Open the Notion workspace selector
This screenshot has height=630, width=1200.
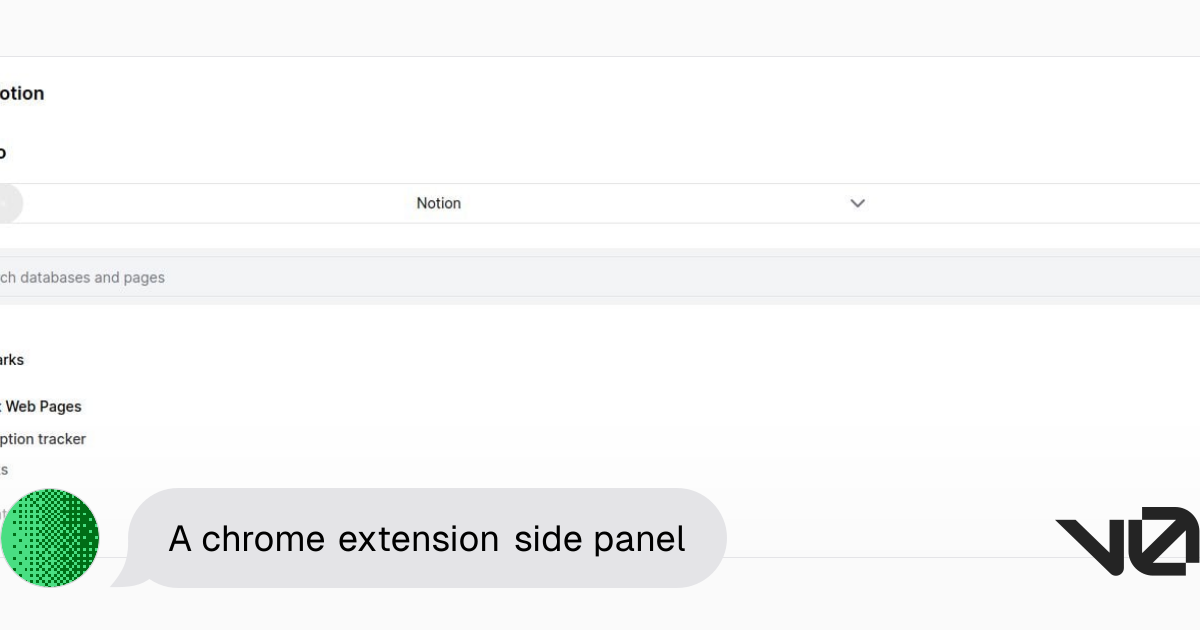tap(600, 203)
